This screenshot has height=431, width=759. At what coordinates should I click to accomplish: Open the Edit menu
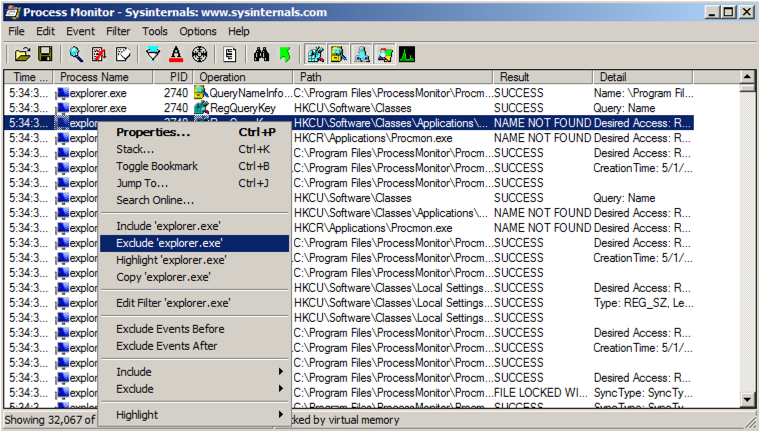click(46, 31)
